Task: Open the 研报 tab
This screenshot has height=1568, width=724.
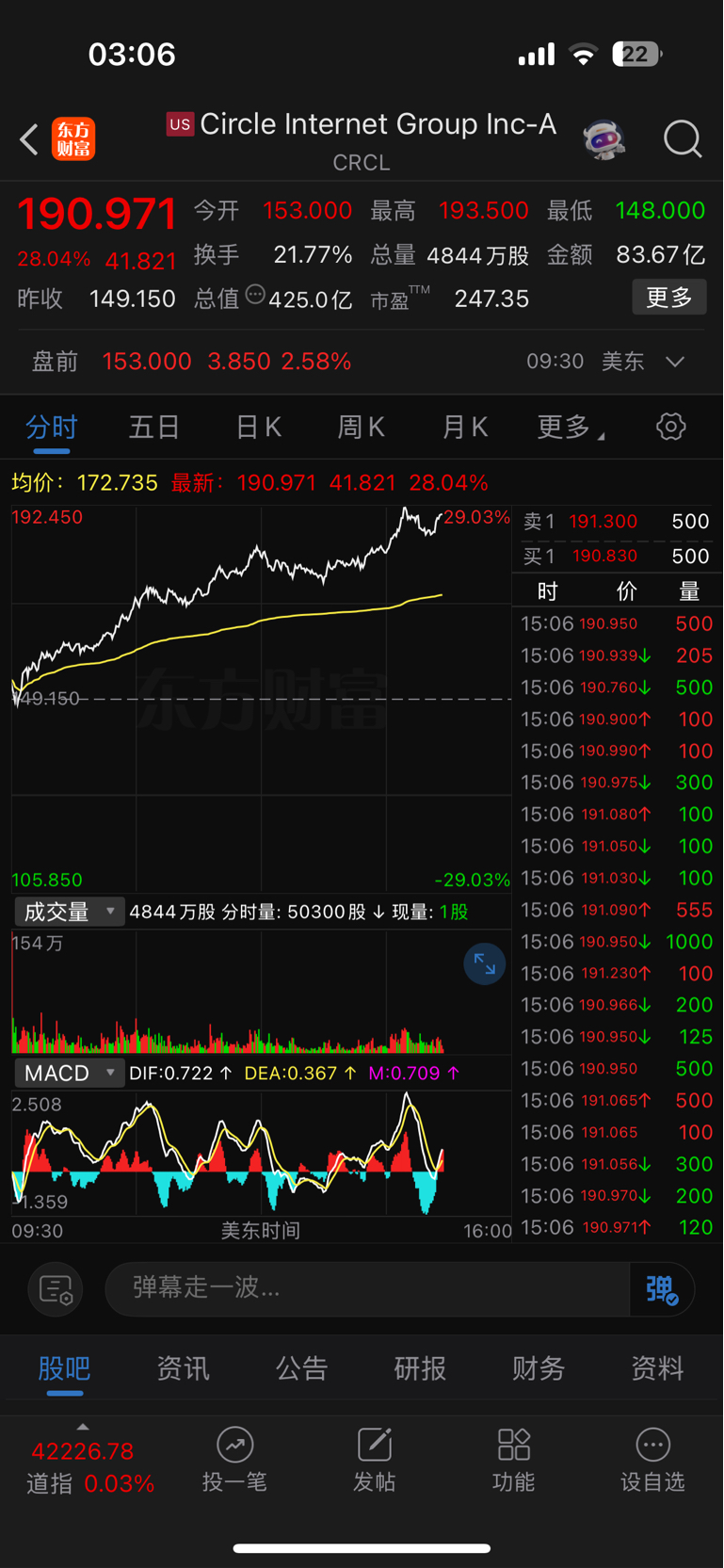Action: (420, 1368)
